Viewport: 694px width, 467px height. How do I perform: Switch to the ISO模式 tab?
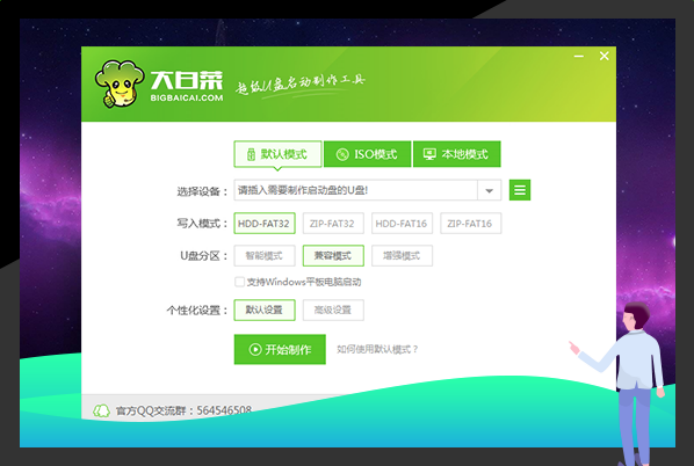[367, 154]
